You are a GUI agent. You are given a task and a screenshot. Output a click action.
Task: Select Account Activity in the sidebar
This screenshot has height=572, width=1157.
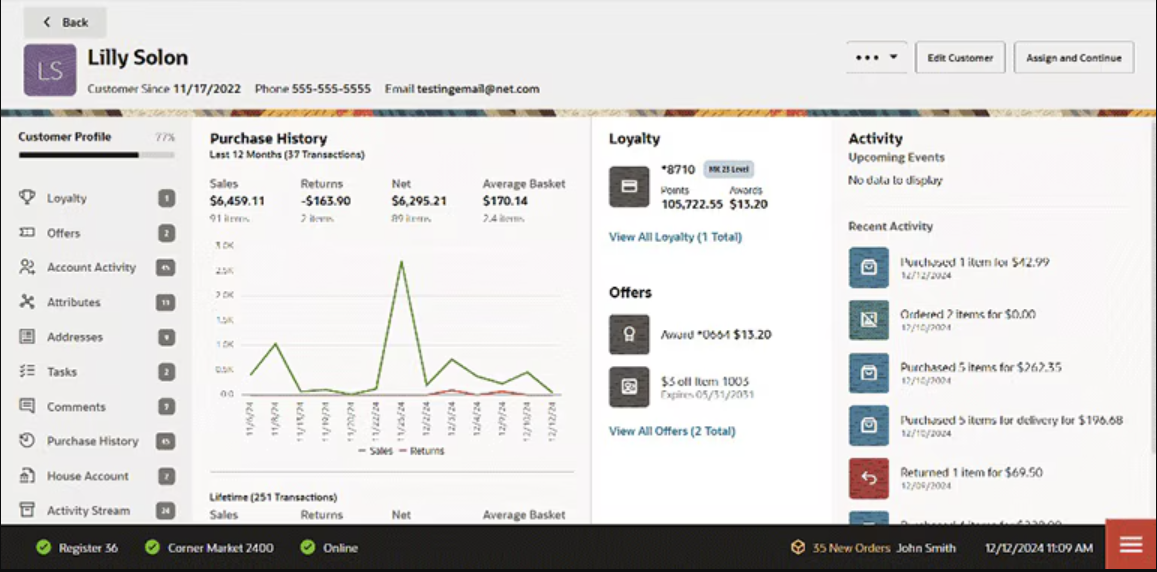tap(91, 268)
